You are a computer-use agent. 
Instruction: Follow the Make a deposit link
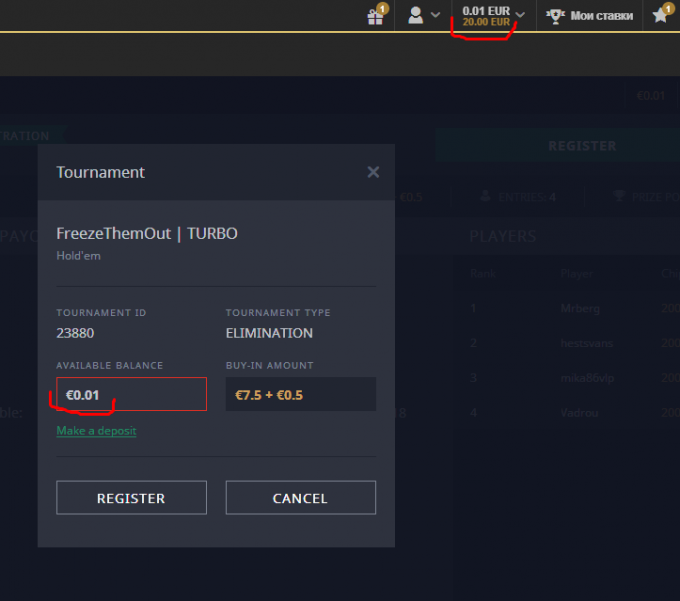(96, 431)
